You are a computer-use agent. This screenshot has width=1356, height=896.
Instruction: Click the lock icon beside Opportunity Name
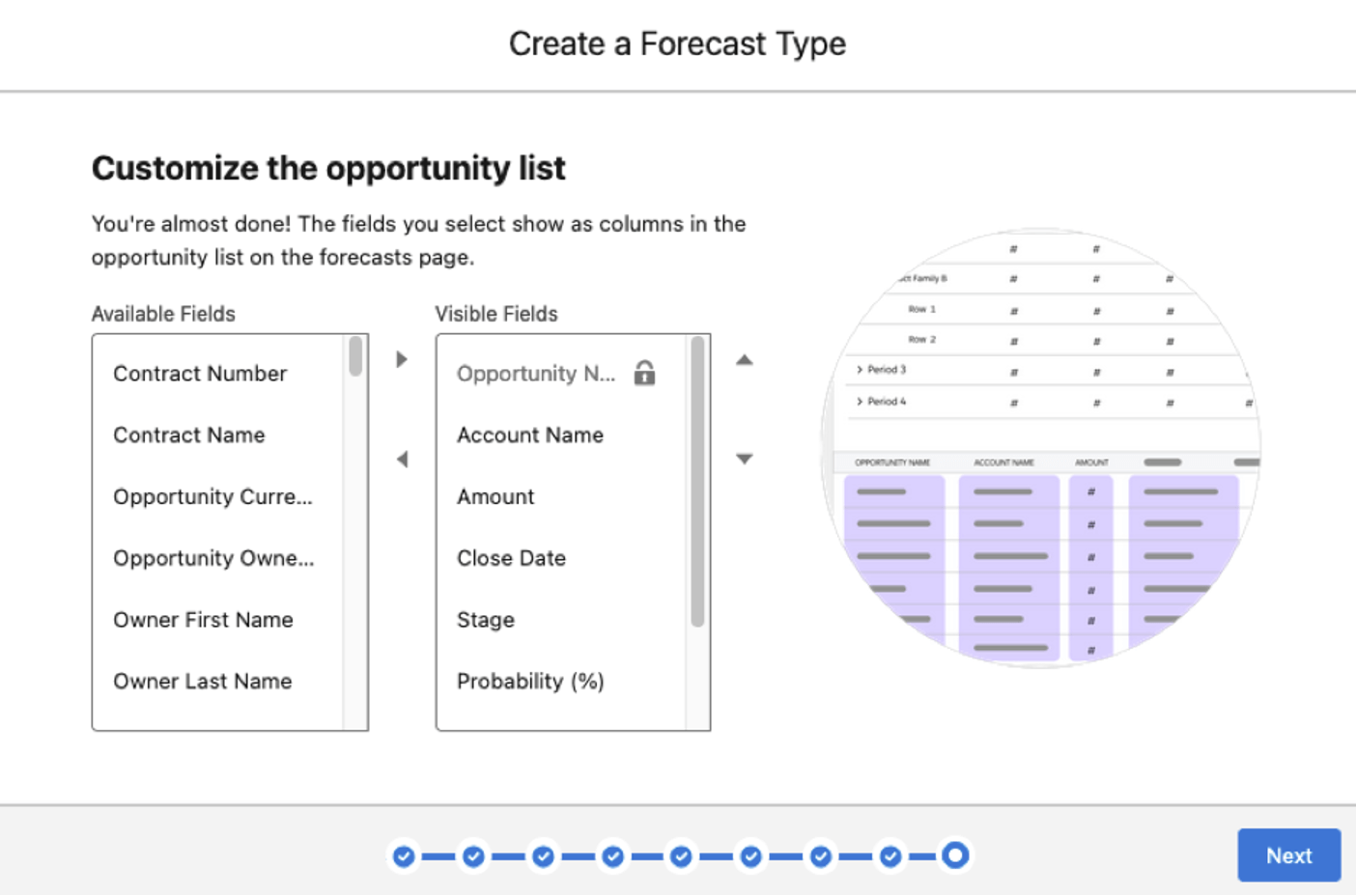(644, 373)
